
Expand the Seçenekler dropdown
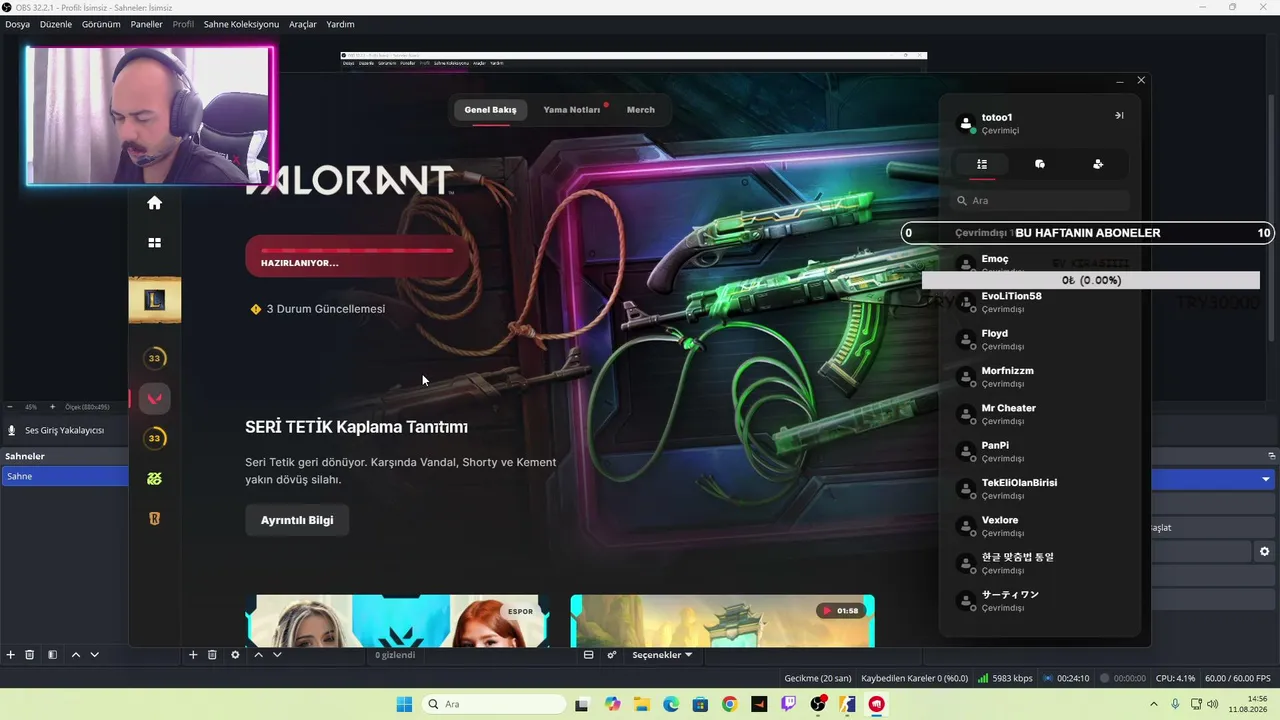[x=663, y=655]
